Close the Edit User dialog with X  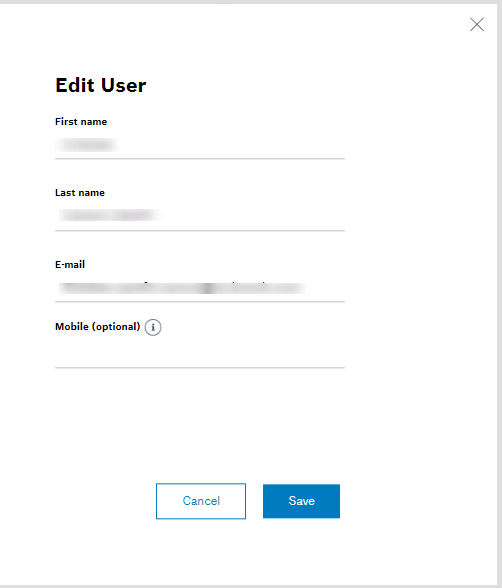tap(477, 24)
